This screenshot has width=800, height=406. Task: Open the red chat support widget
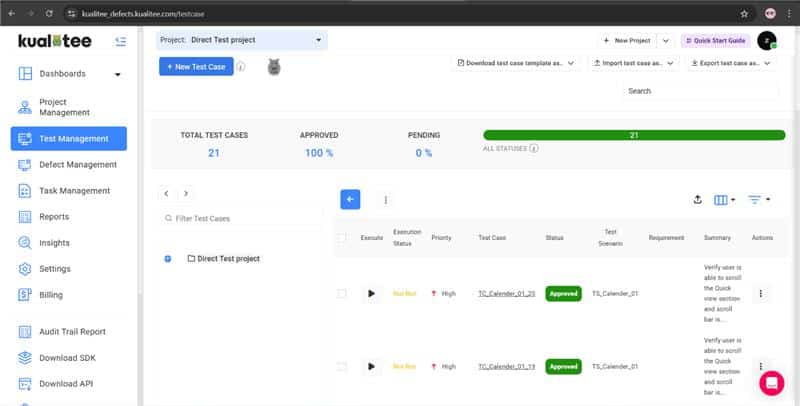771,383
